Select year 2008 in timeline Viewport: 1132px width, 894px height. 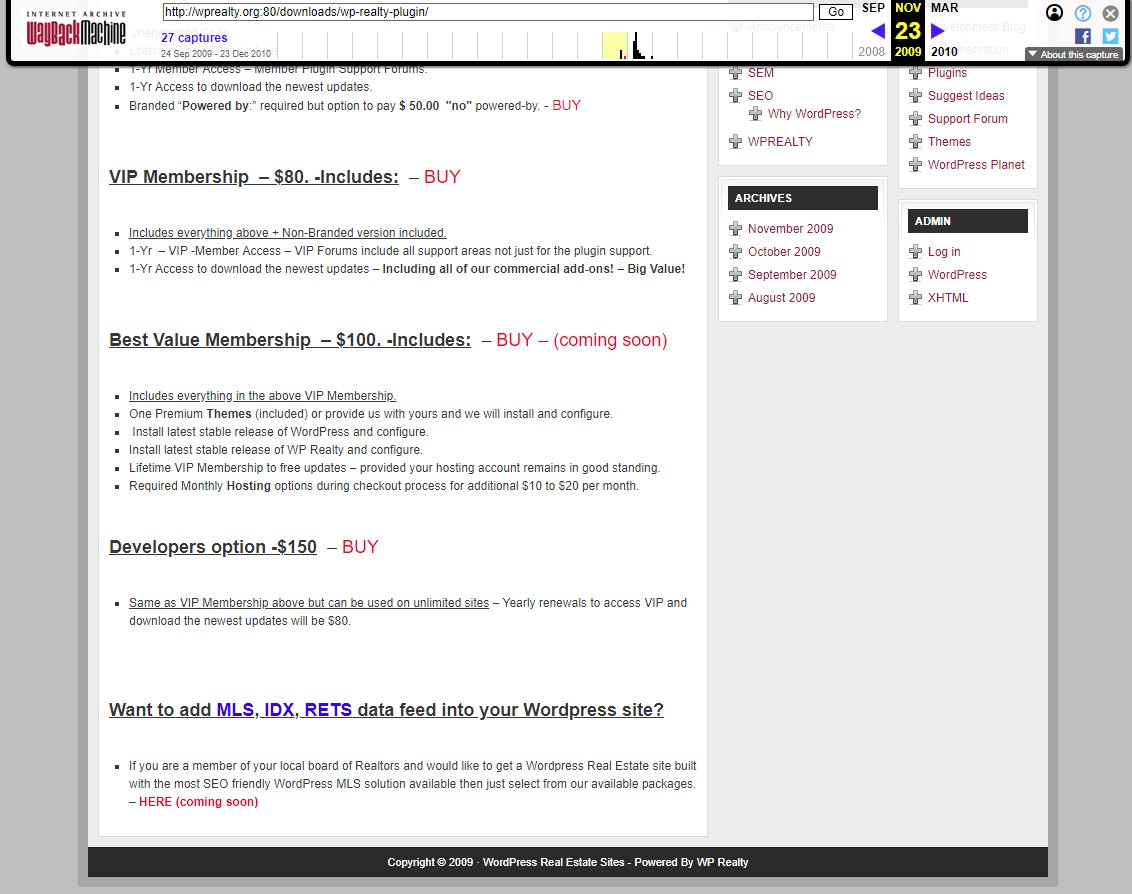point(871,51)
